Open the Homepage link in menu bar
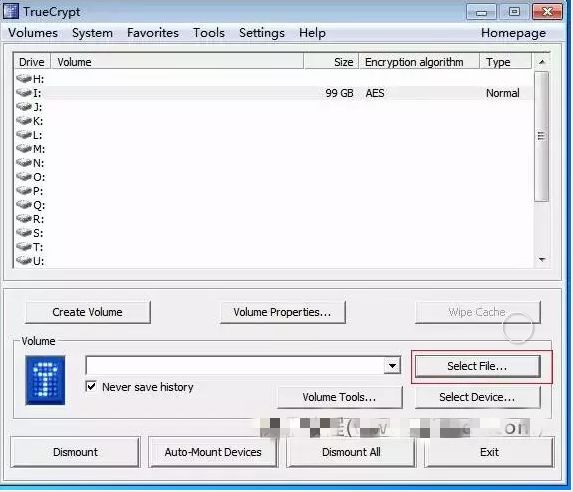 coord(513,33)
